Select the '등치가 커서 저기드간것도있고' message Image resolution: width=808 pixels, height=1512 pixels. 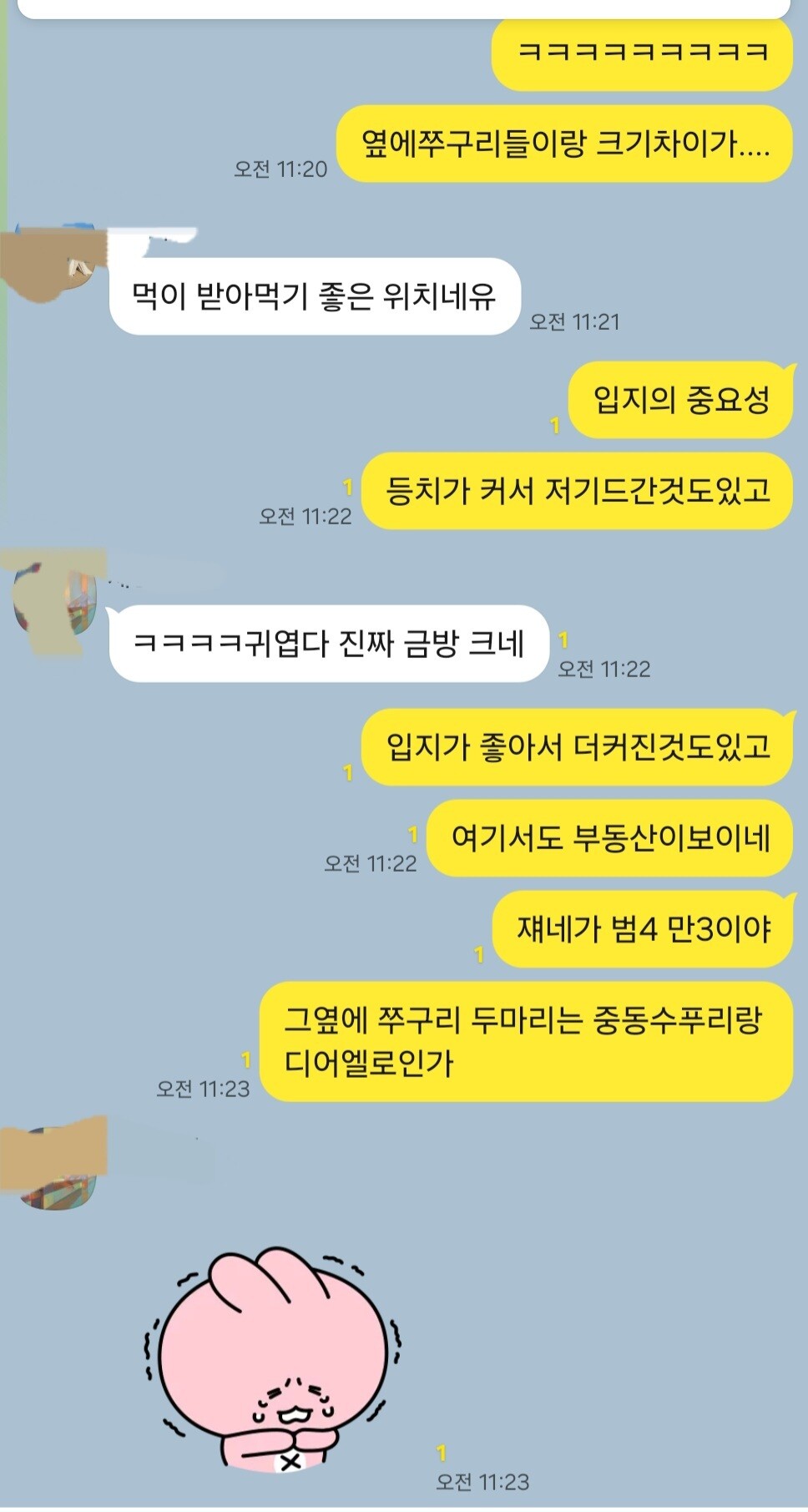577,491
